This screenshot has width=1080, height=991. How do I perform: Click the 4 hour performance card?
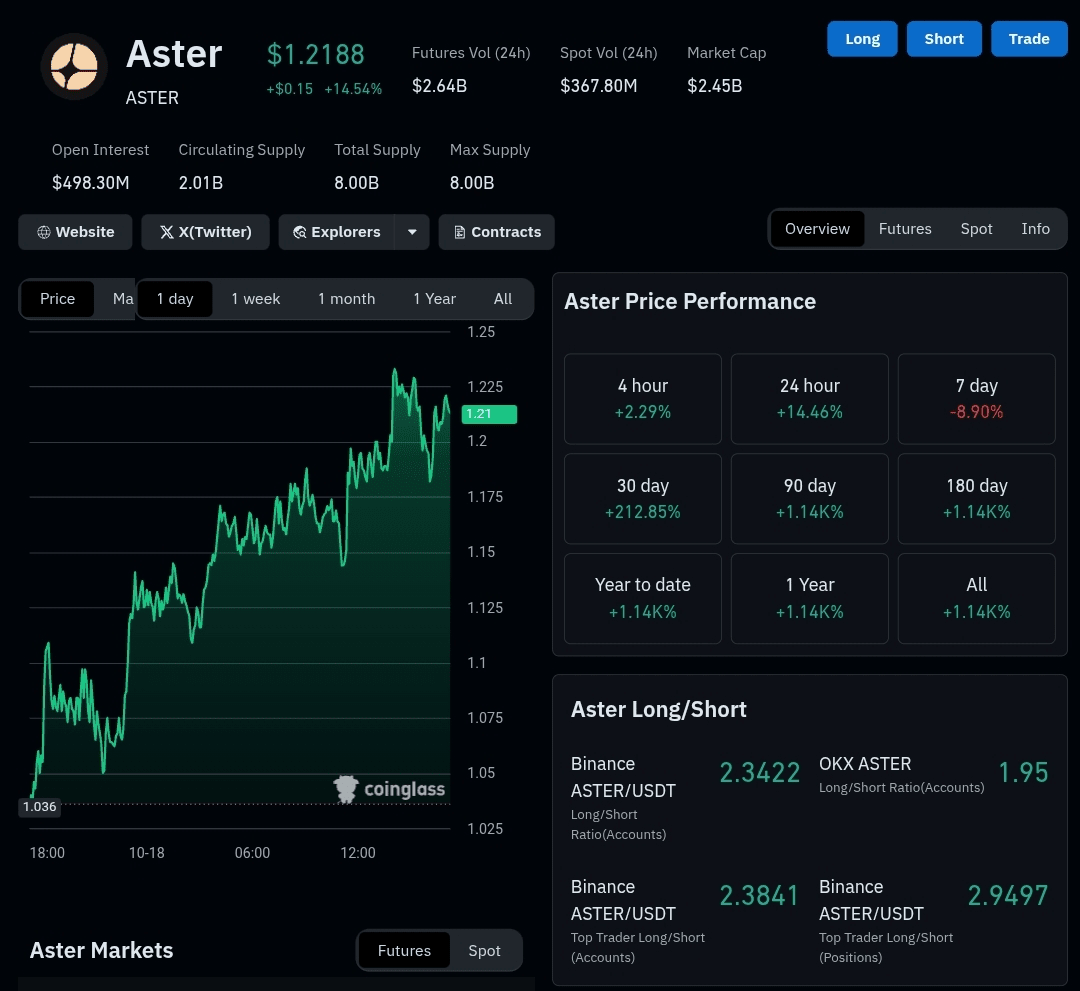coord(643,399)
